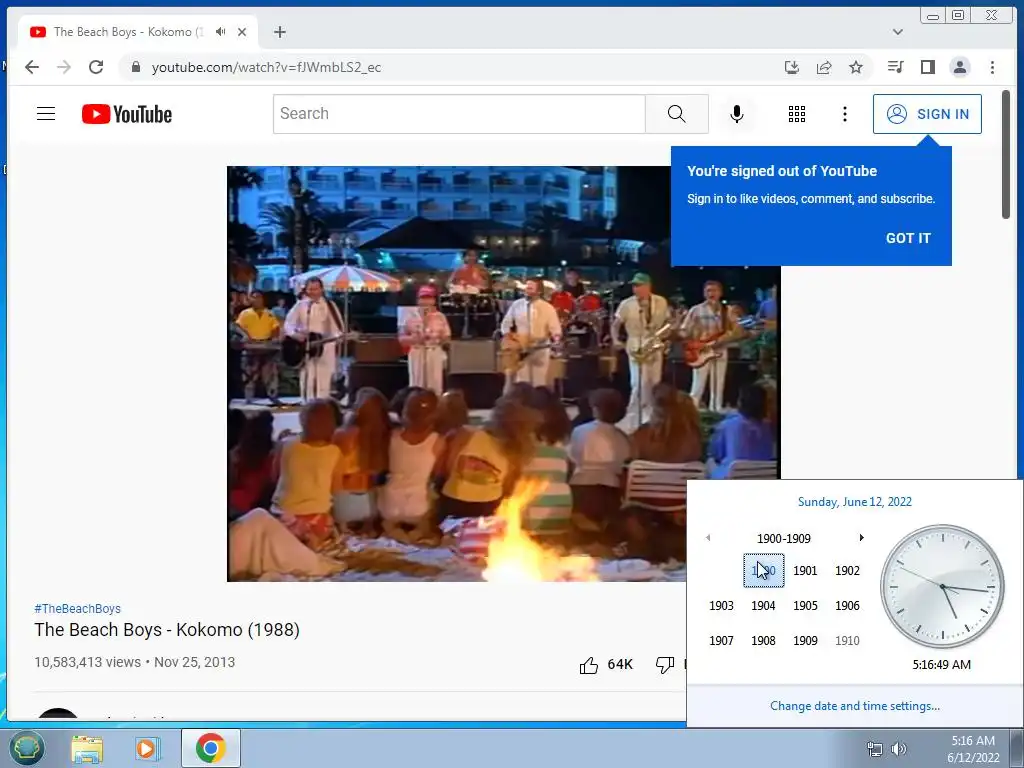Click the video title Kokomo (1988)
This screenshot has width=1024, height=768.
tap(167, 630)
